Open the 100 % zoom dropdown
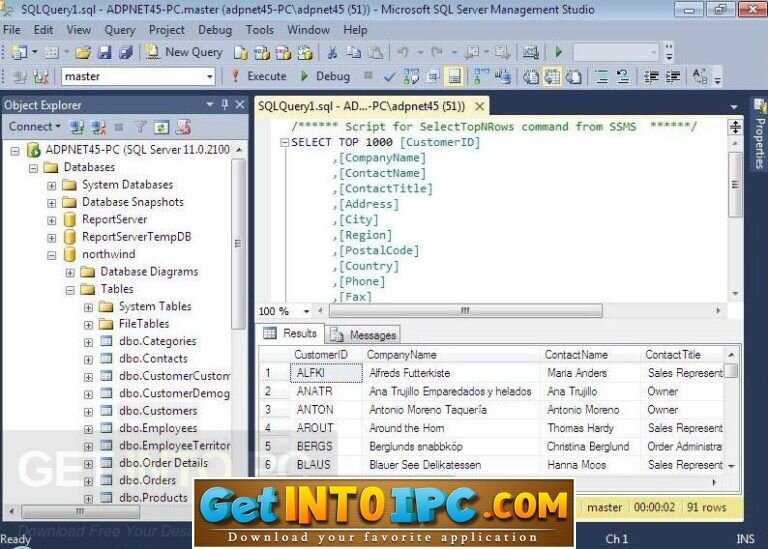Screen dimensions: 768x549 click(x=306, y=311)
